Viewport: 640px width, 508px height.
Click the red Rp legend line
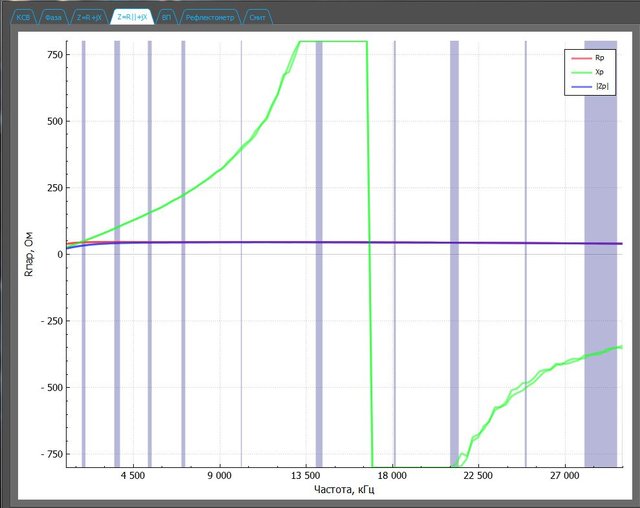579,59
